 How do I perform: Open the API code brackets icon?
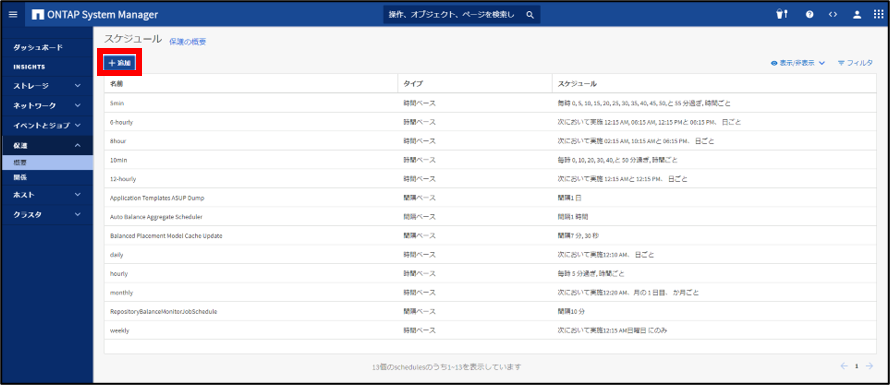(833, 15)
